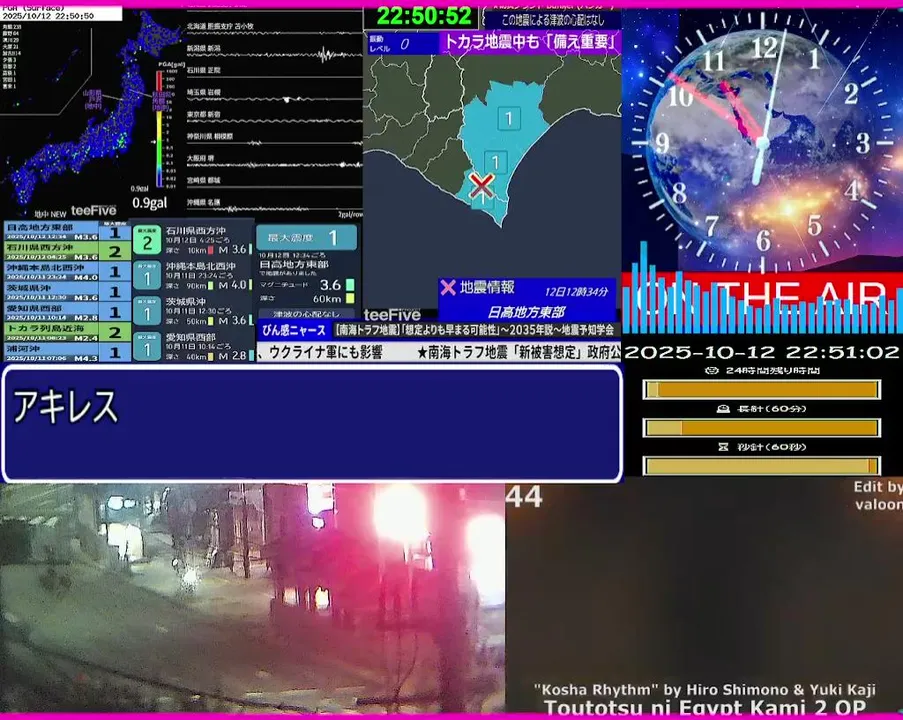Click the pink X icon beside 地震情報
The height and width of the screenshot is (720, 903).
(447, 287)
